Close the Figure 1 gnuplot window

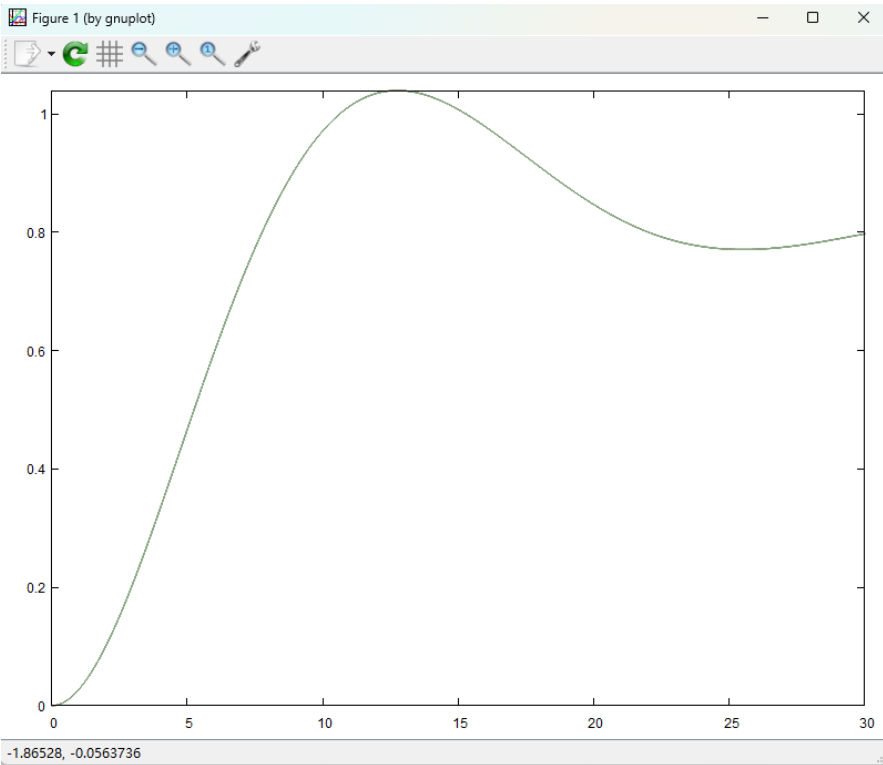863,17
